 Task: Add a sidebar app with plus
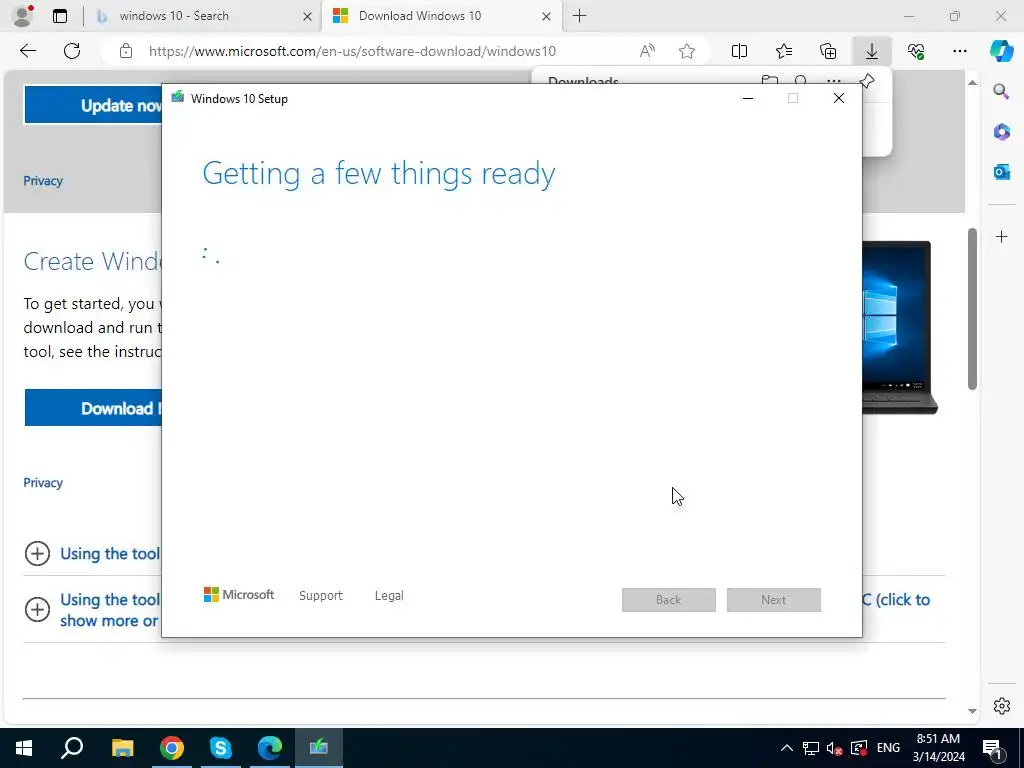coord(1001,236)
